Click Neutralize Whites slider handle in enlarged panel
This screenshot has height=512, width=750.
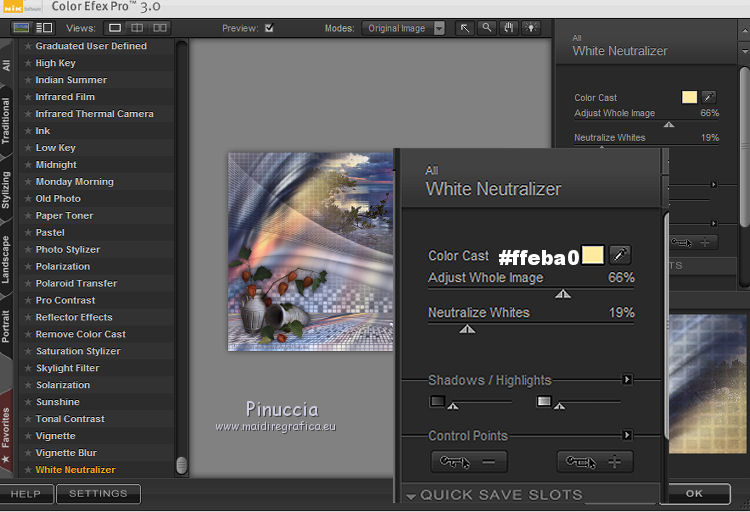coord(467,329)
